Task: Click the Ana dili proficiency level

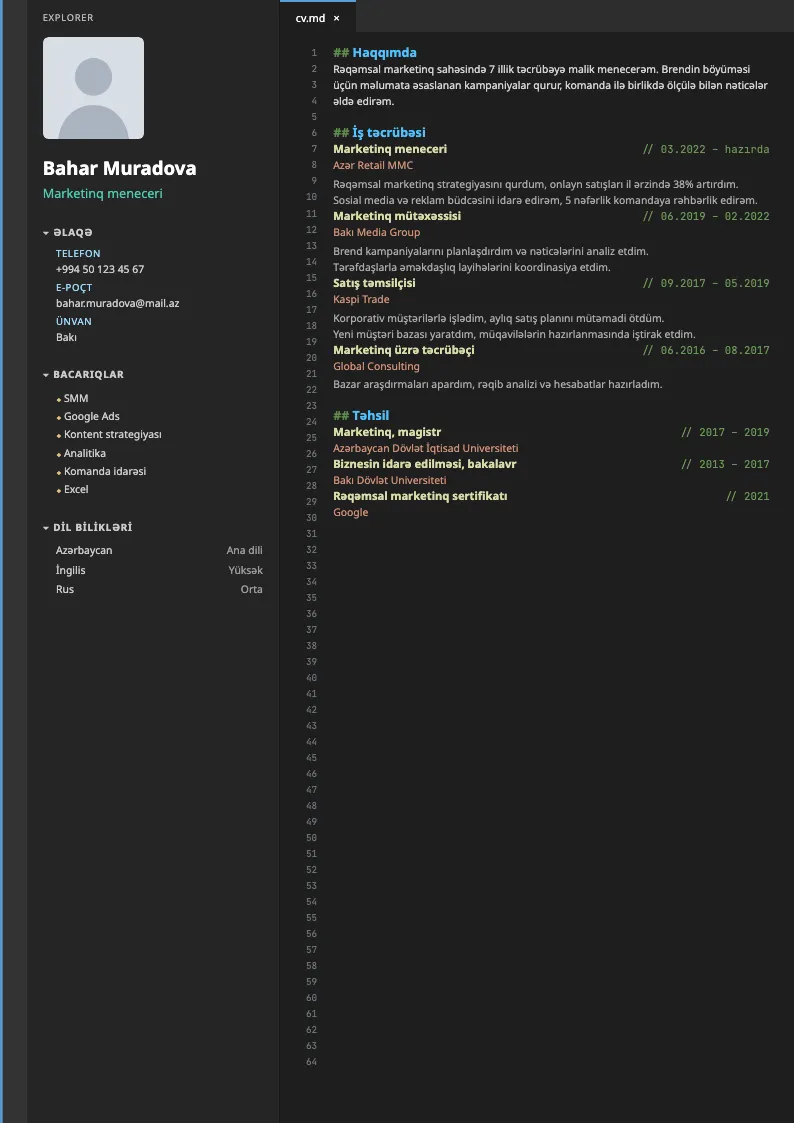Action: [245, 550]
